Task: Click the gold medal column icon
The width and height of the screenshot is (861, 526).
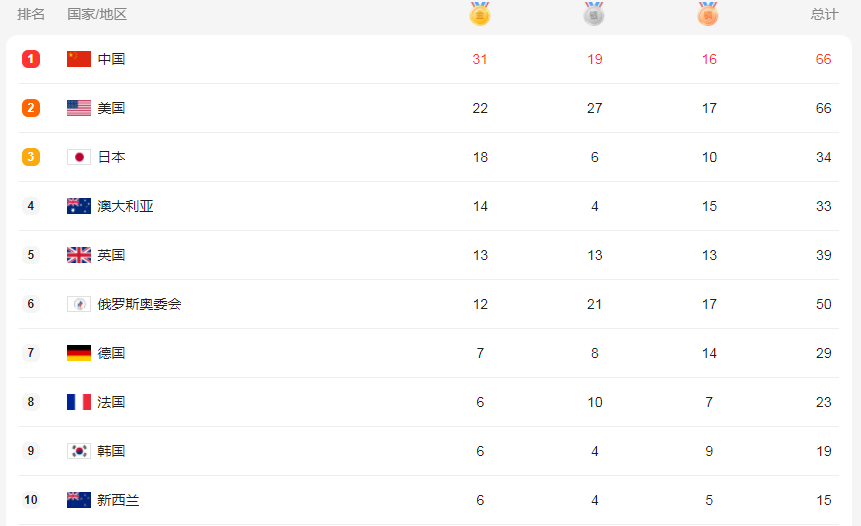Action: tap(479, 14)
